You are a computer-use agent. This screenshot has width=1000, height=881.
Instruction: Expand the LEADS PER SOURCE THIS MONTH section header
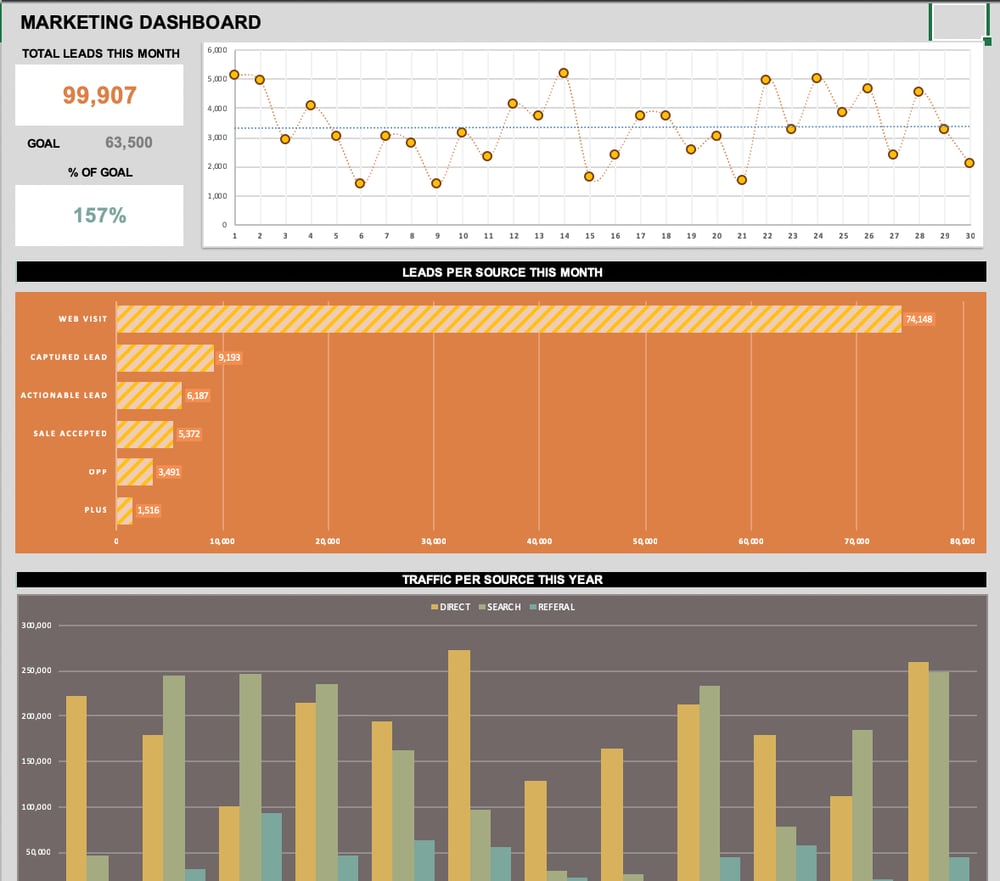click(500, 272)
